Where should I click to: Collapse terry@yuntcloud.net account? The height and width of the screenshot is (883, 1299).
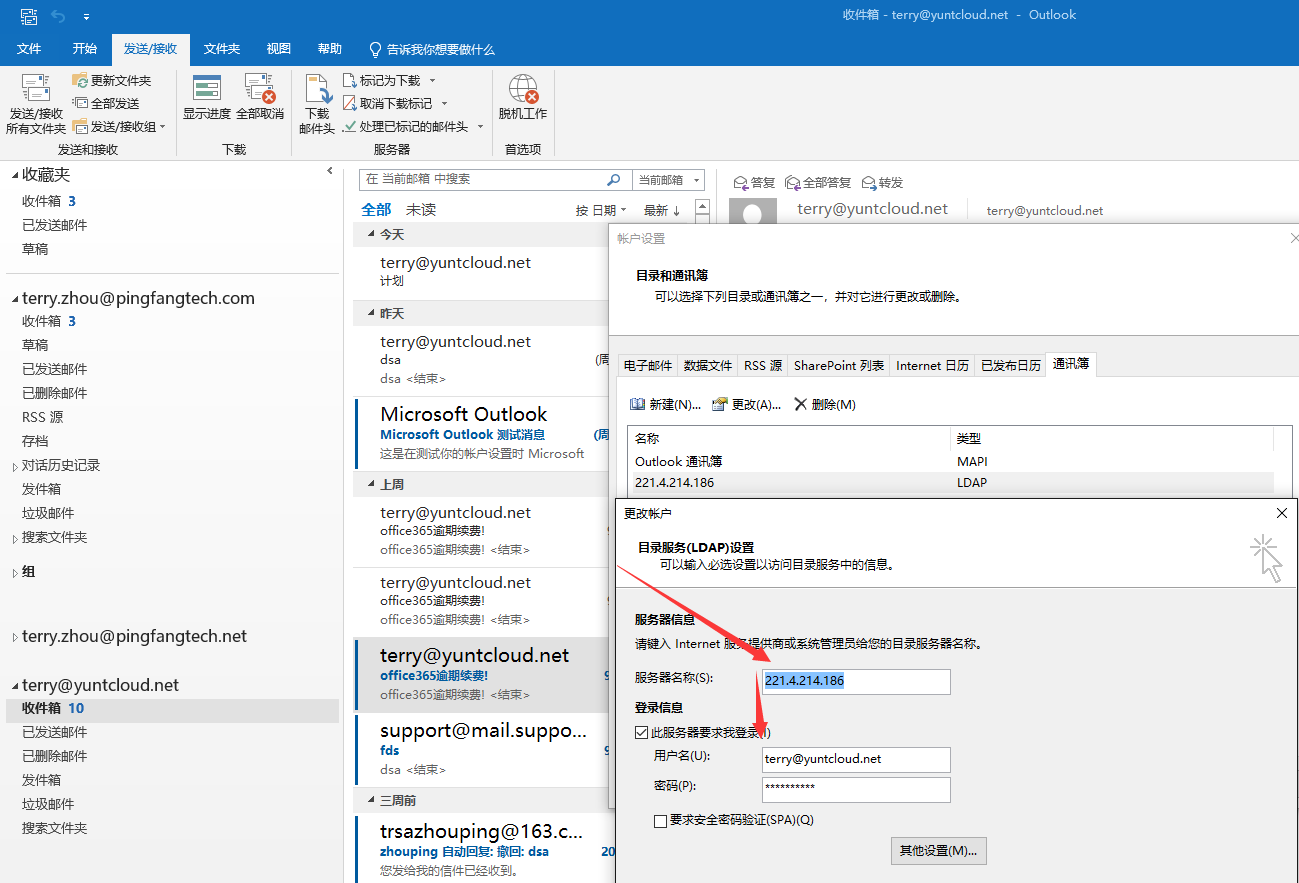pyautogui.click(x=15, y=686)
